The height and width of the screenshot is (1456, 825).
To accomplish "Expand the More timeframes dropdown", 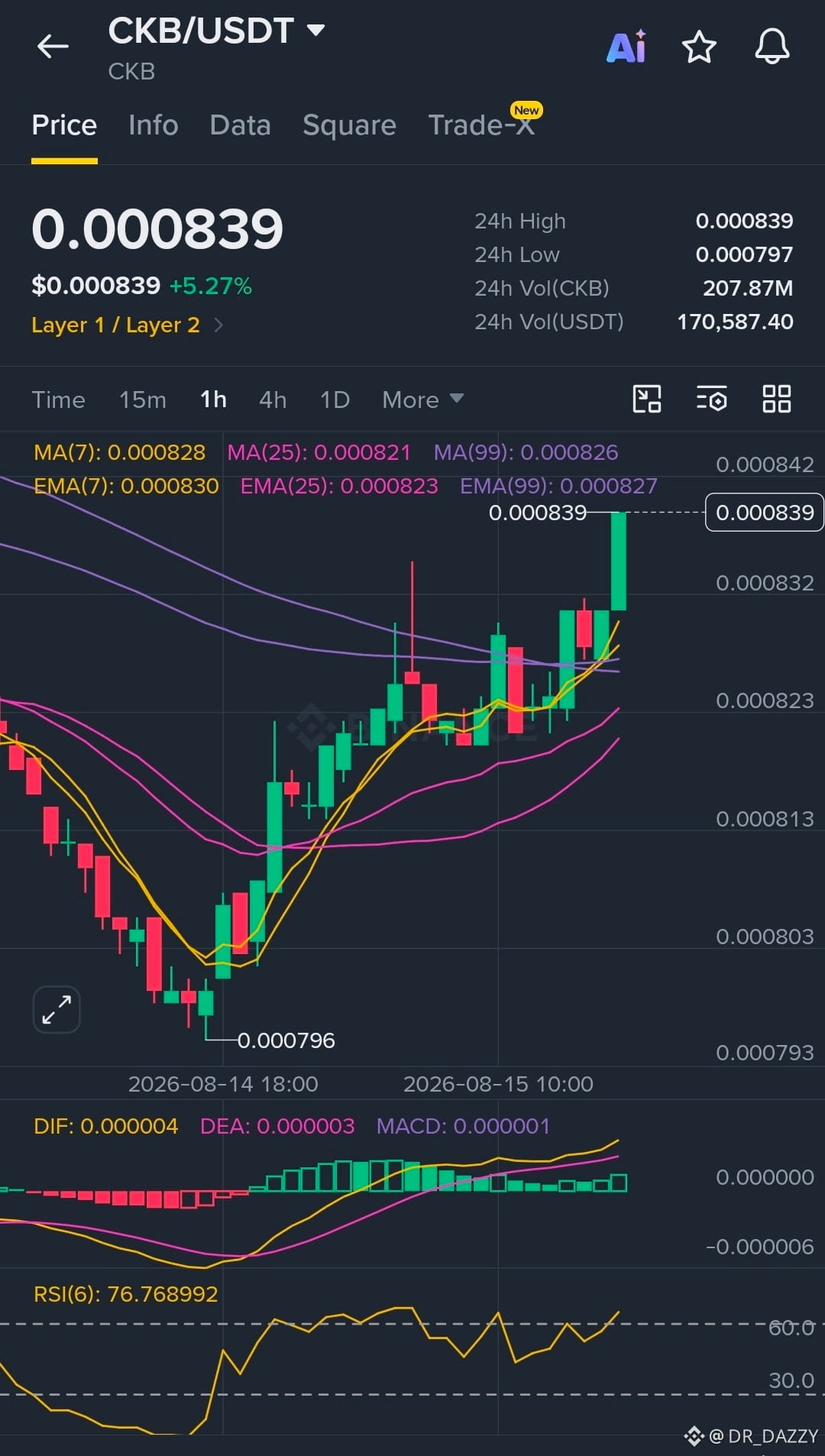I will click(x=422, y=400).
